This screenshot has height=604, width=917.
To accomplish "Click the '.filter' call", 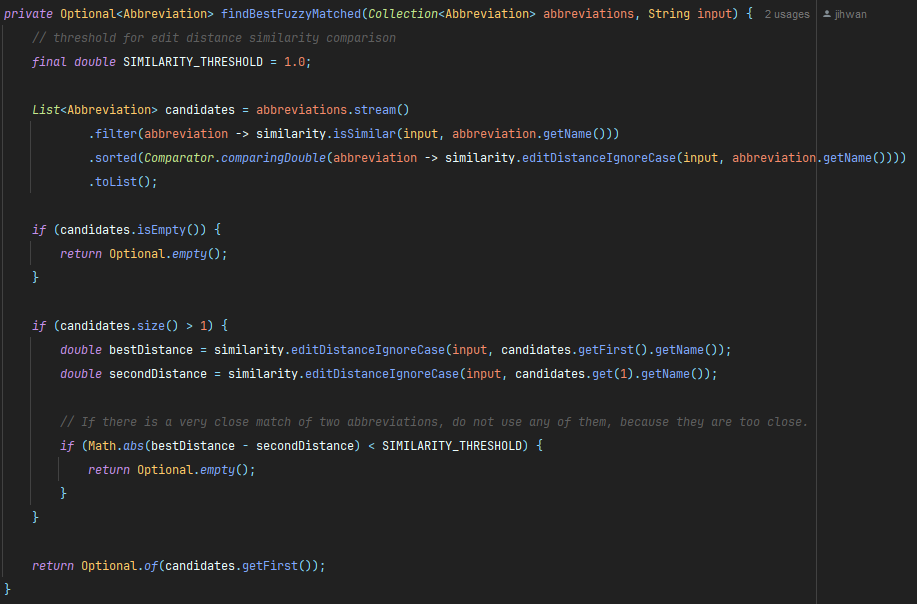I will pos(112,133).
